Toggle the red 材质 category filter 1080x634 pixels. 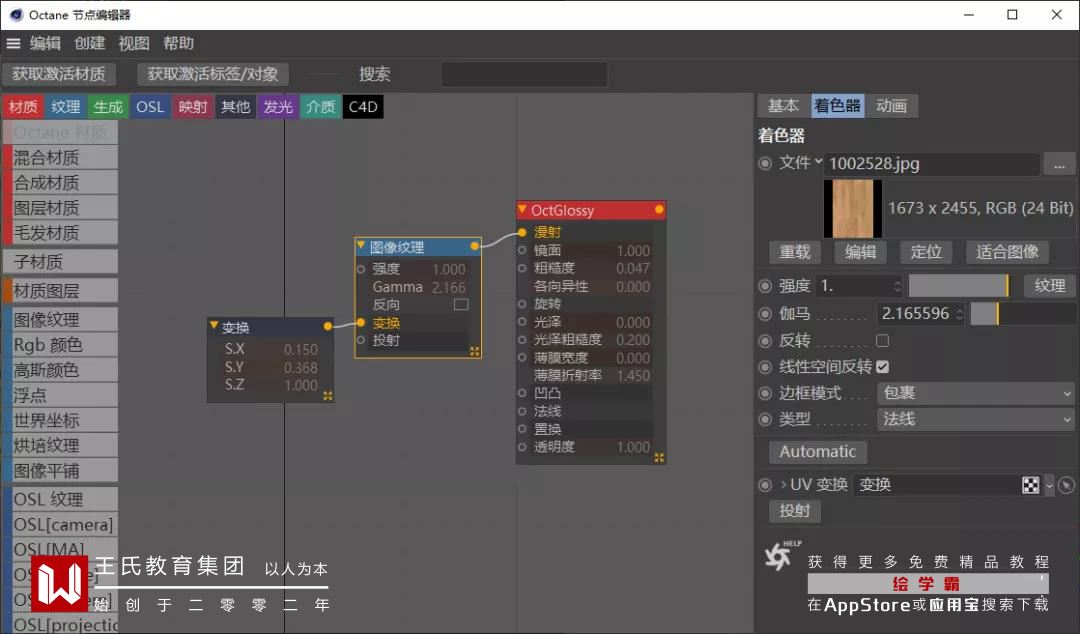23,107
